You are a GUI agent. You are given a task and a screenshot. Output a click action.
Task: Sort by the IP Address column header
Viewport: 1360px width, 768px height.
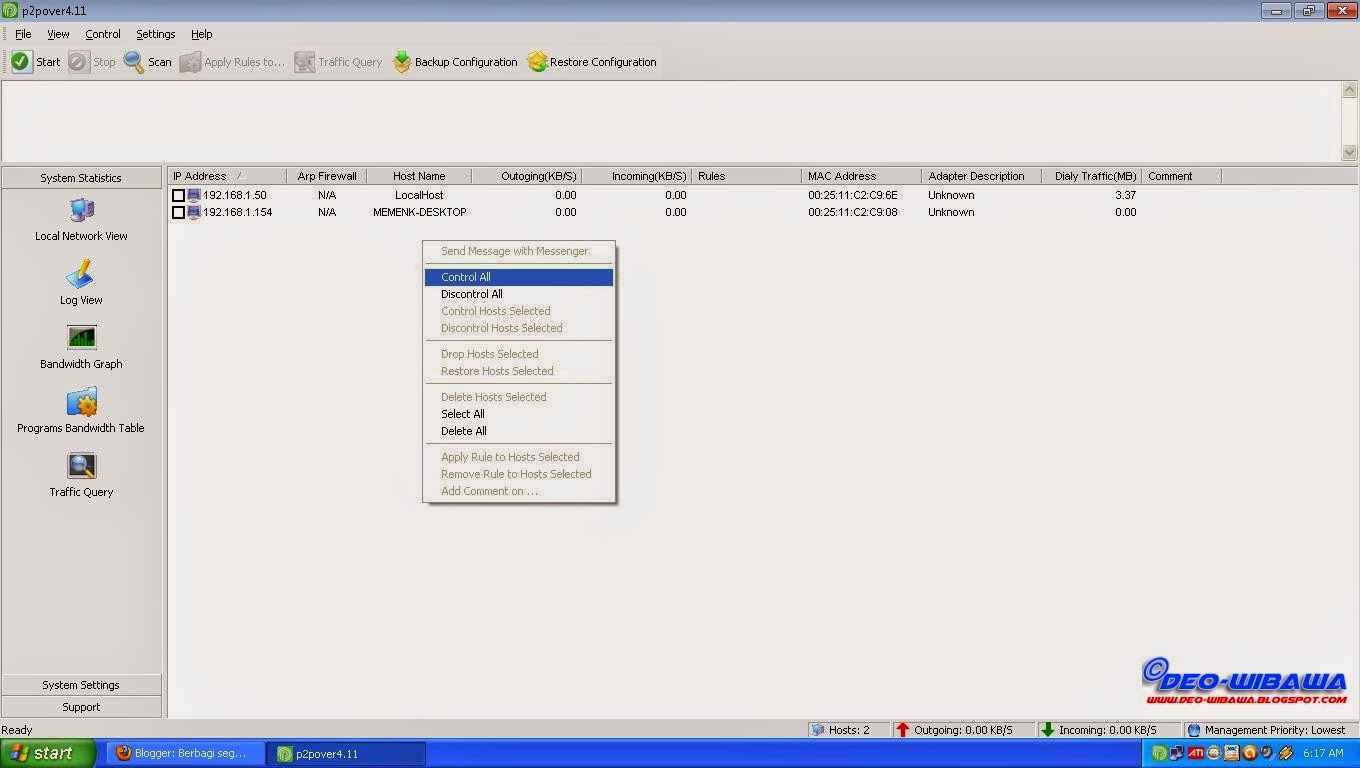pos(227,176)
